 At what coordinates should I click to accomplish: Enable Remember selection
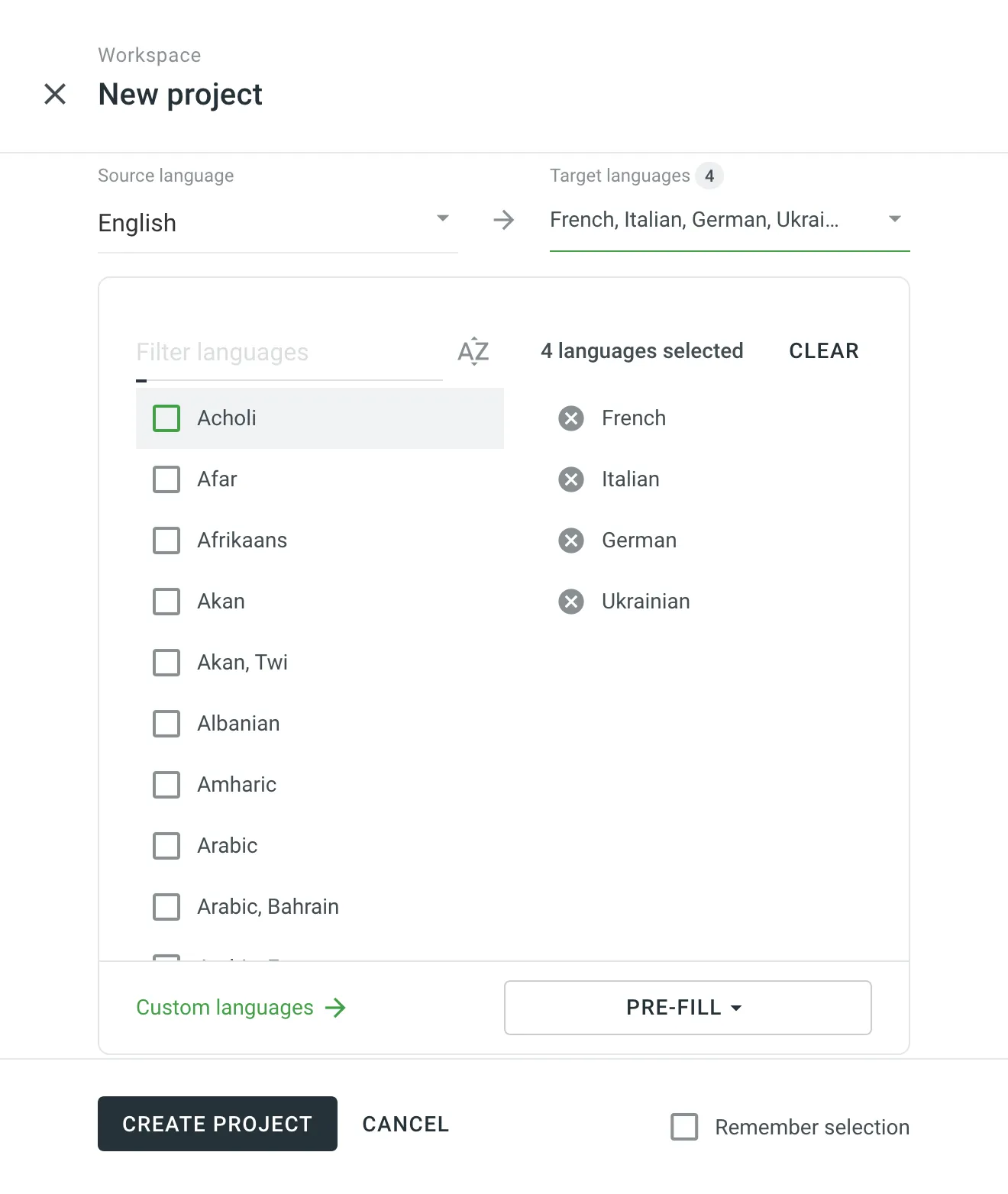(685, 1127)
